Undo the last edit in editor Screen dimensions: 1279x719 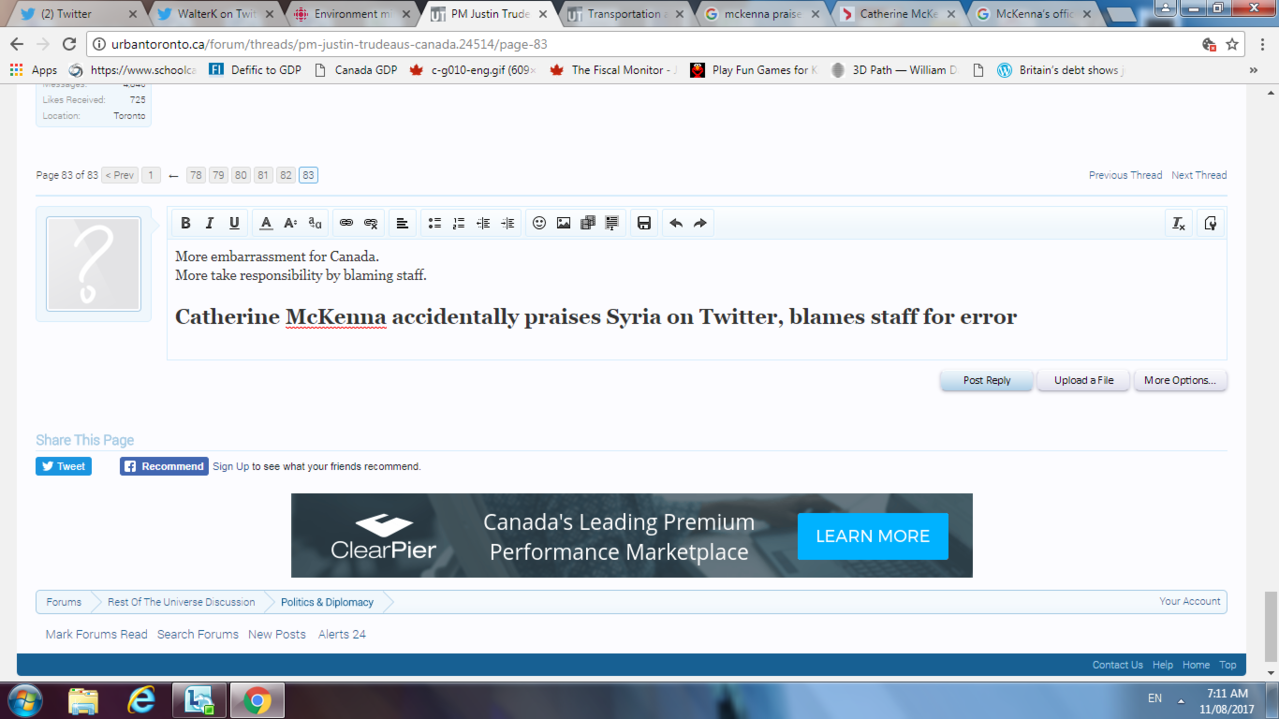coord(676,223)
